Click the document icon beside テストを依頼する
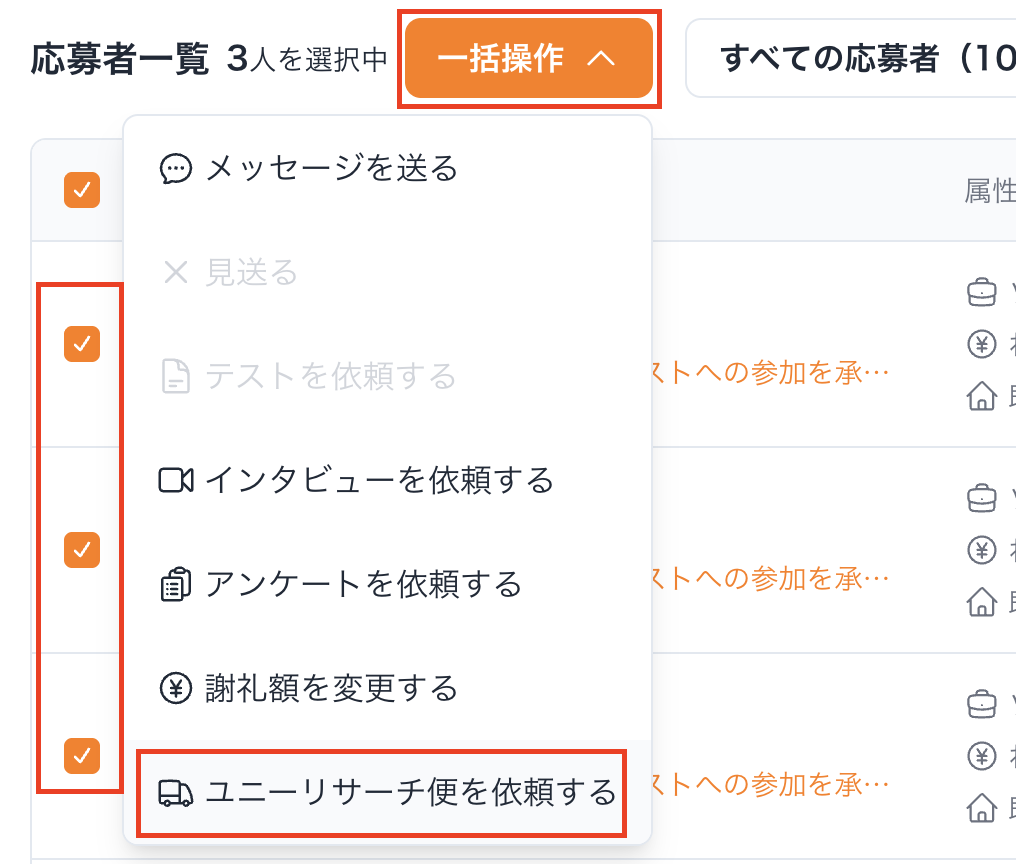Viewport: 1016px width, 864px height. (x=176, y=377)
